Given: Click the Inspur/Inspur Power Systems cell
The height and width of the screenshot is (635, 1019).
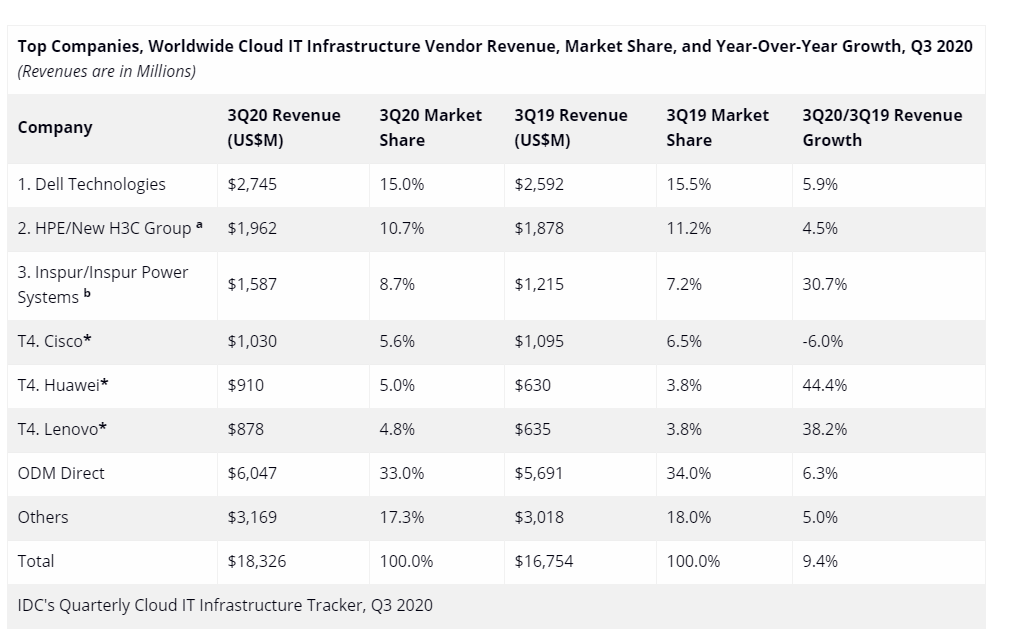Looking at the screenshot, I should pyautogui.click(x=103, y=285).
